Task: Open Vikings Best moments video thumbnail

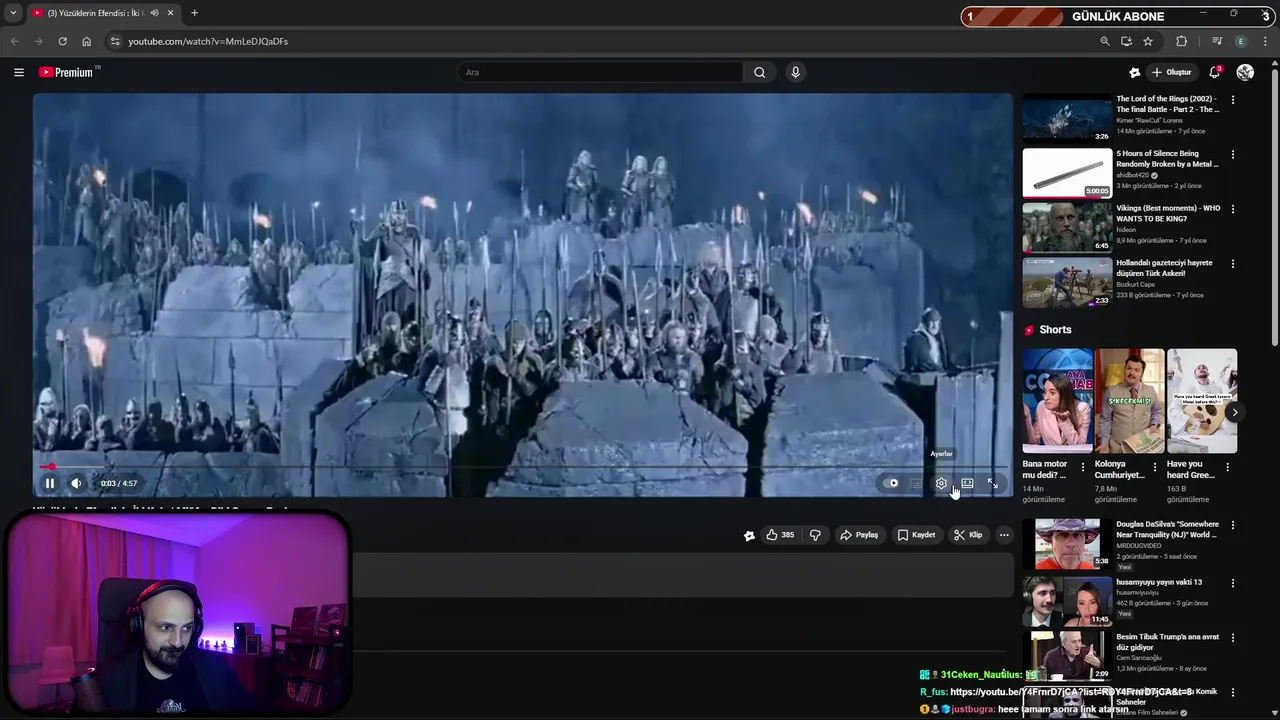Action: 1067,227
